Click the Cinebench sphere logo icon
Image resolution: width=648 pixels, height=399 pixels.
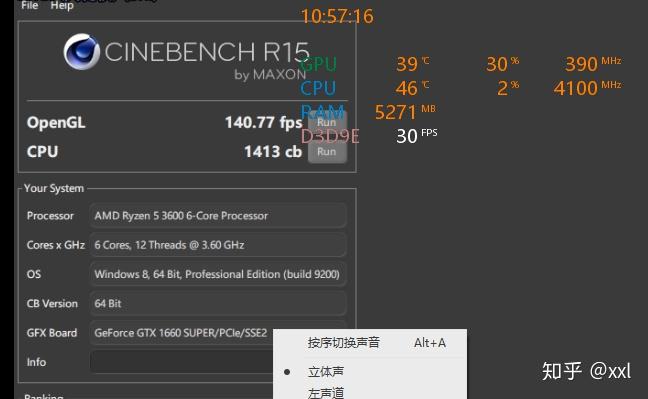(x=81, y=52)
